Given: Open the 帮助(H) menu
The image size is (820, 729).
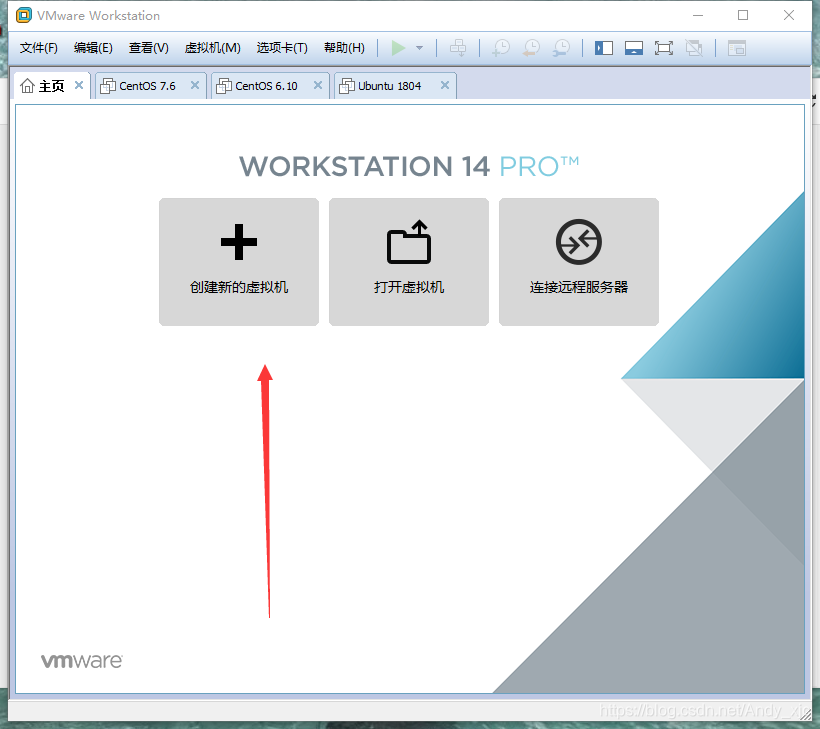Looking at the screenshot, I should click(x=344, y=48).
